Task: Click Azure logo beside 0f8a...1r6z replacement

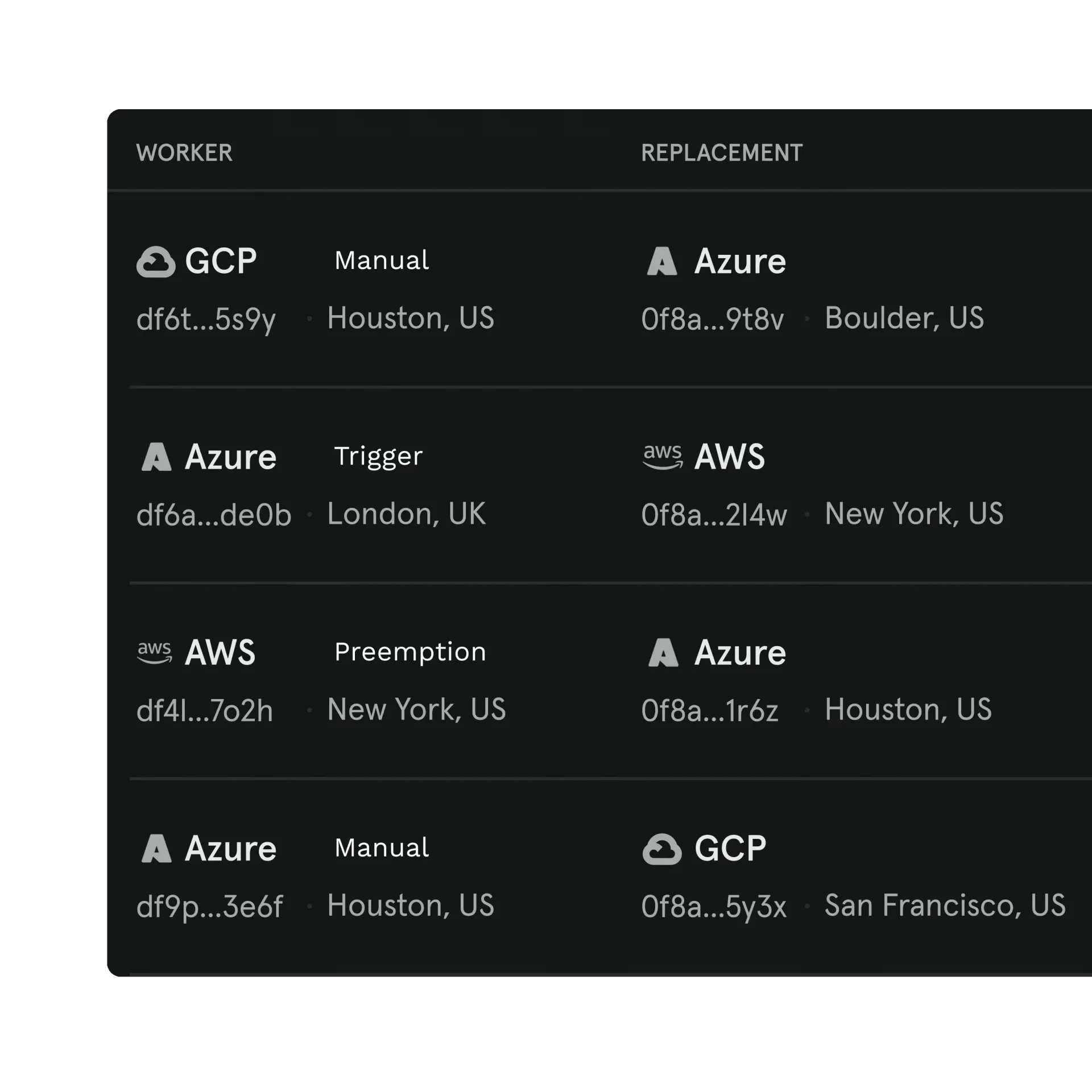Action: point(663,652)
